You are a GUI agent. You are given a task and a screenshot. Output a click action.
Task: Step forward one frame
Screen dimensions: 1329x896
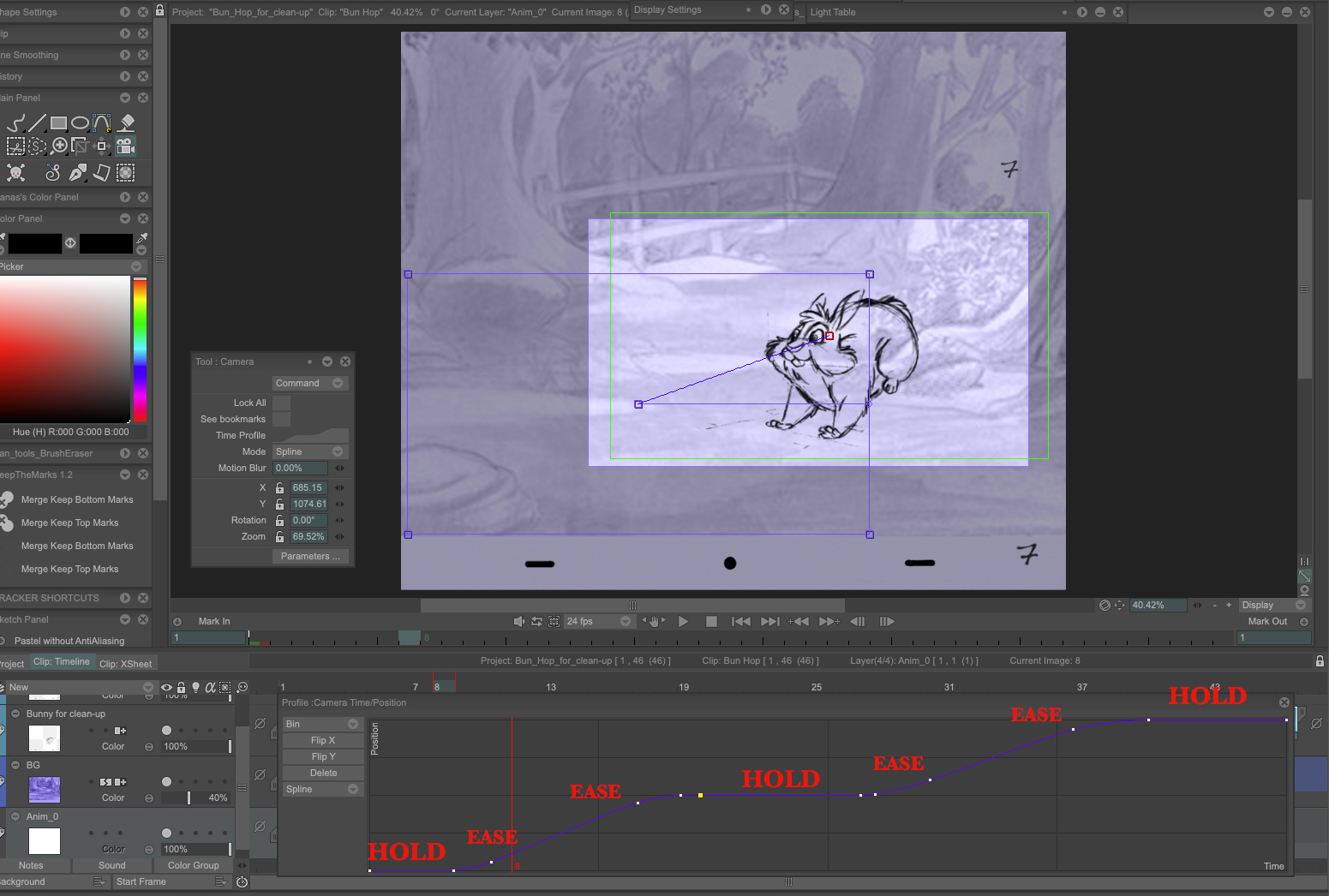887,621
